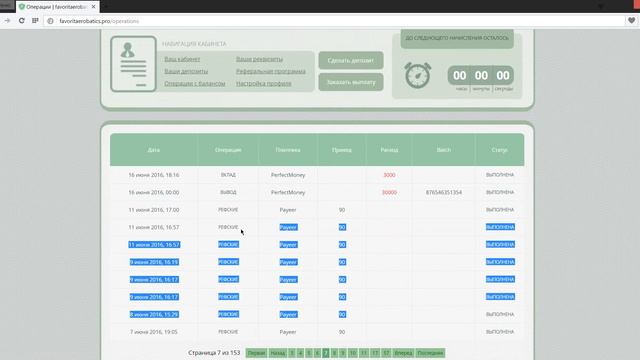Click the hours counter showing 00
Image resolution: width=640 pixels, height=360 pixels.
tap(460, 76)
